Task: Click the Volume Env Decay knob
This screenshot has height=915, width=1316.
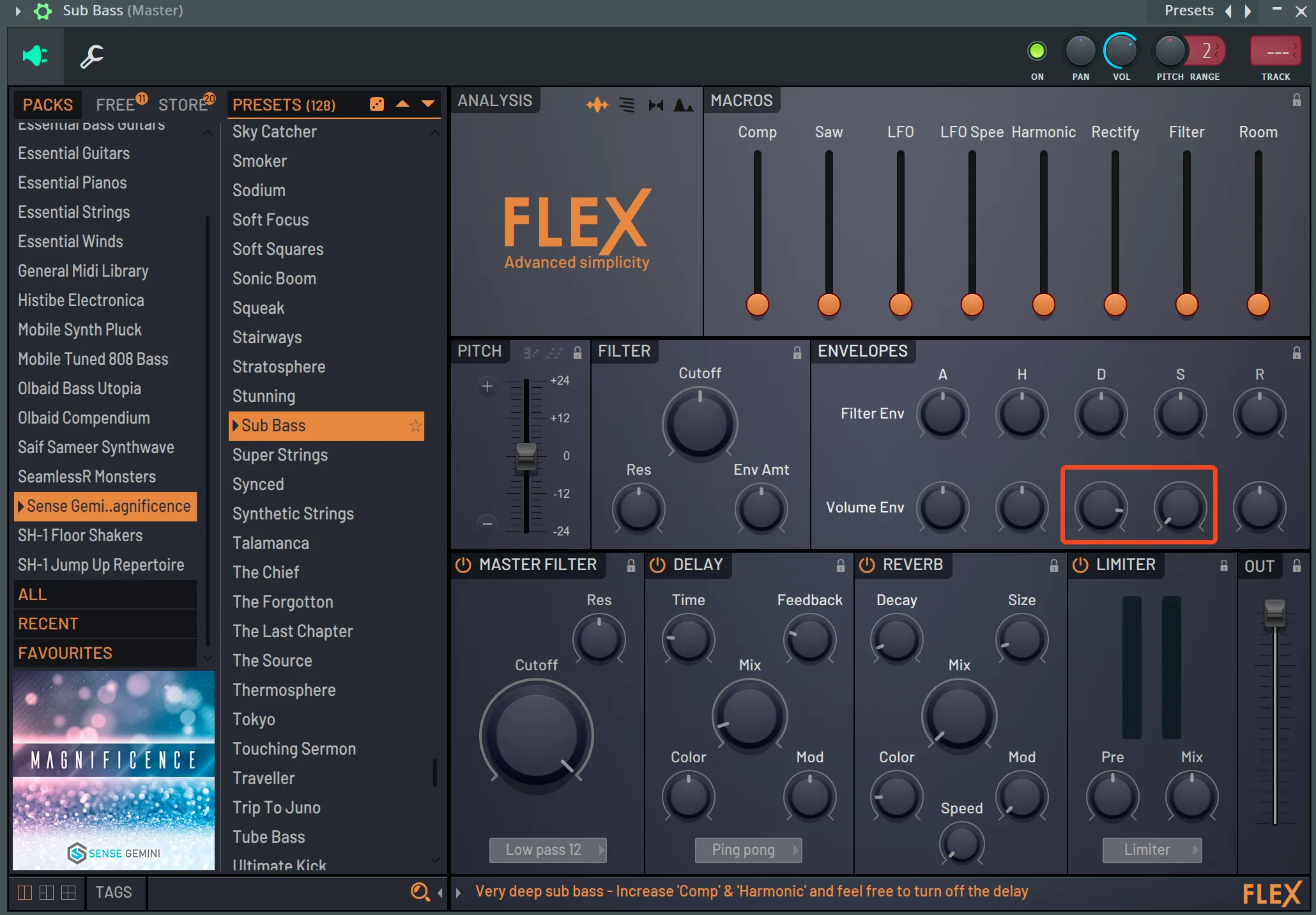Action: [1101, 507]
